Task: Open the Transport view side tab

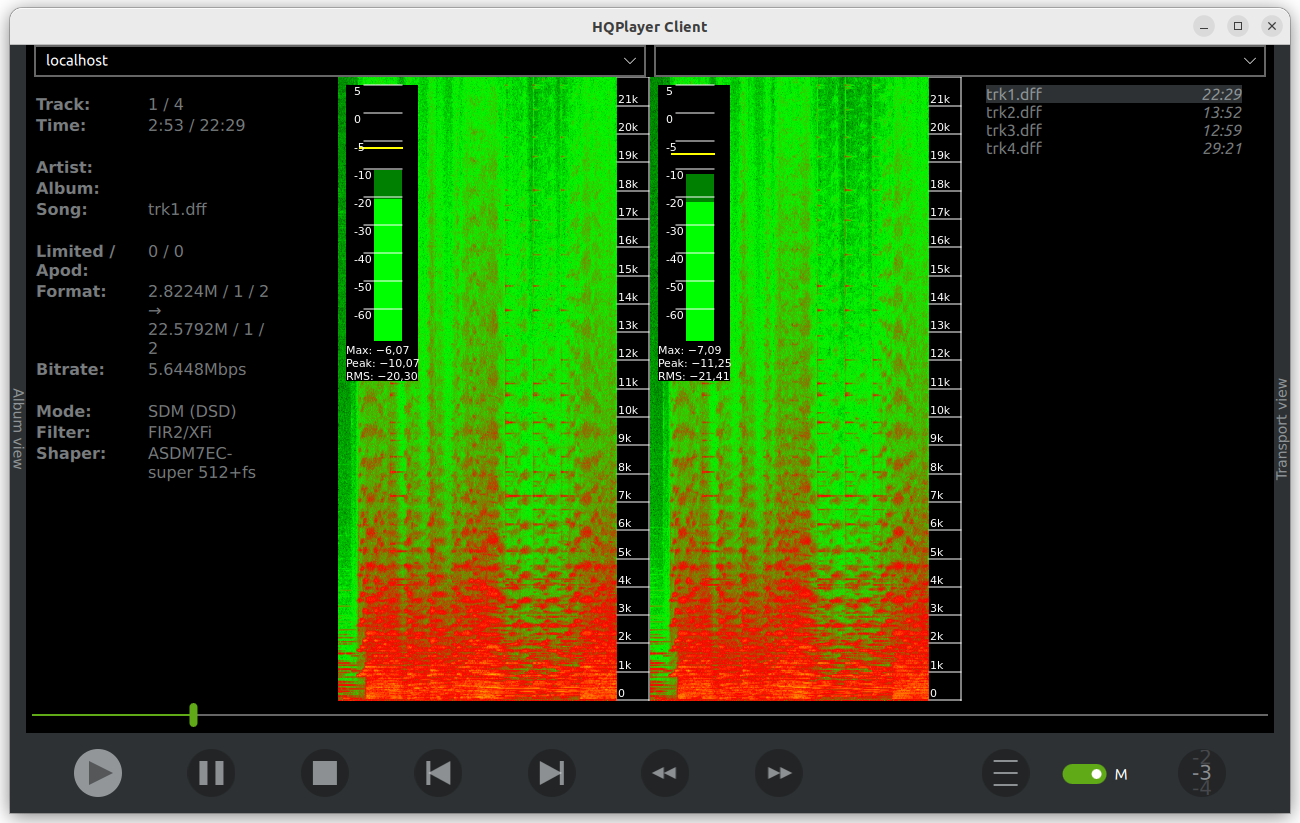Action: [1282, 428]
